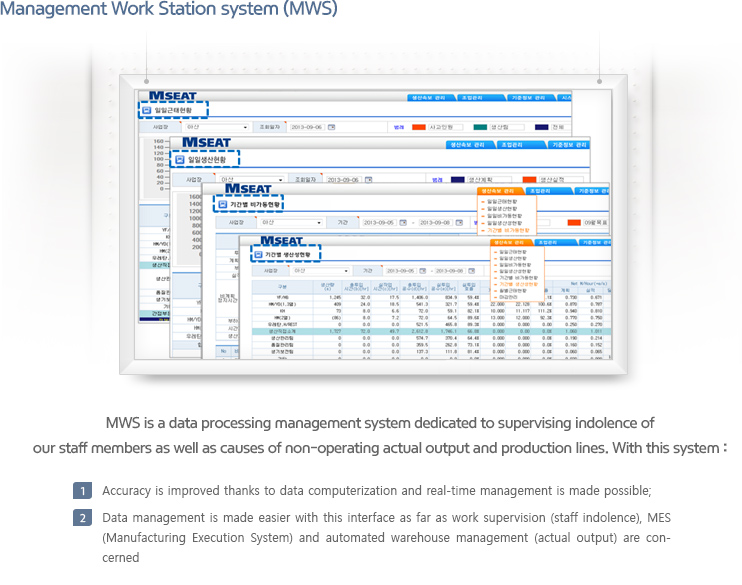Click the MSEAT logo in the 기간별 비가동현황 window

[x=248, y=188]
